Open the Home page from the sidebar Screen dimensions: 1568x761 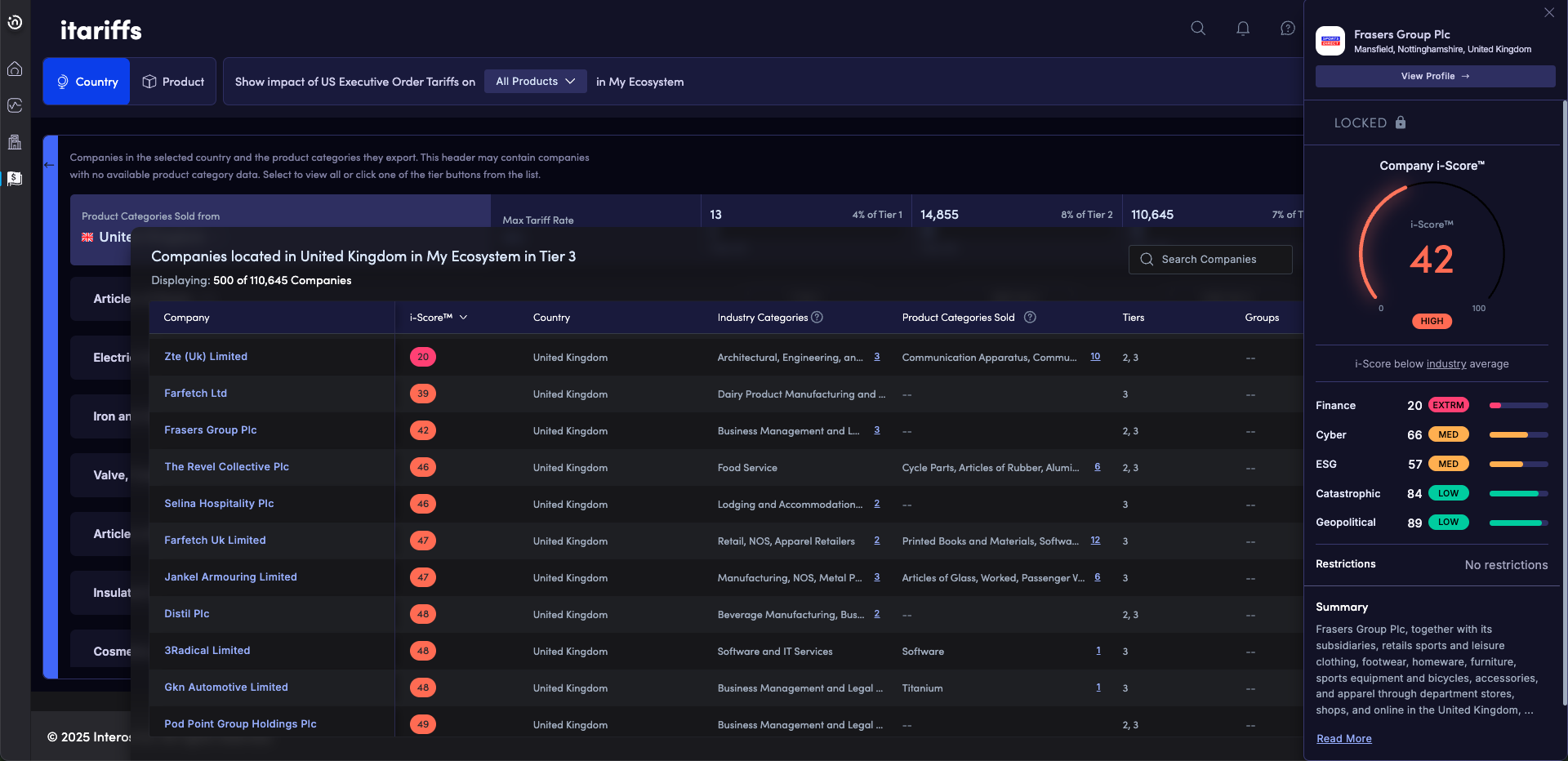coord(15,69)
